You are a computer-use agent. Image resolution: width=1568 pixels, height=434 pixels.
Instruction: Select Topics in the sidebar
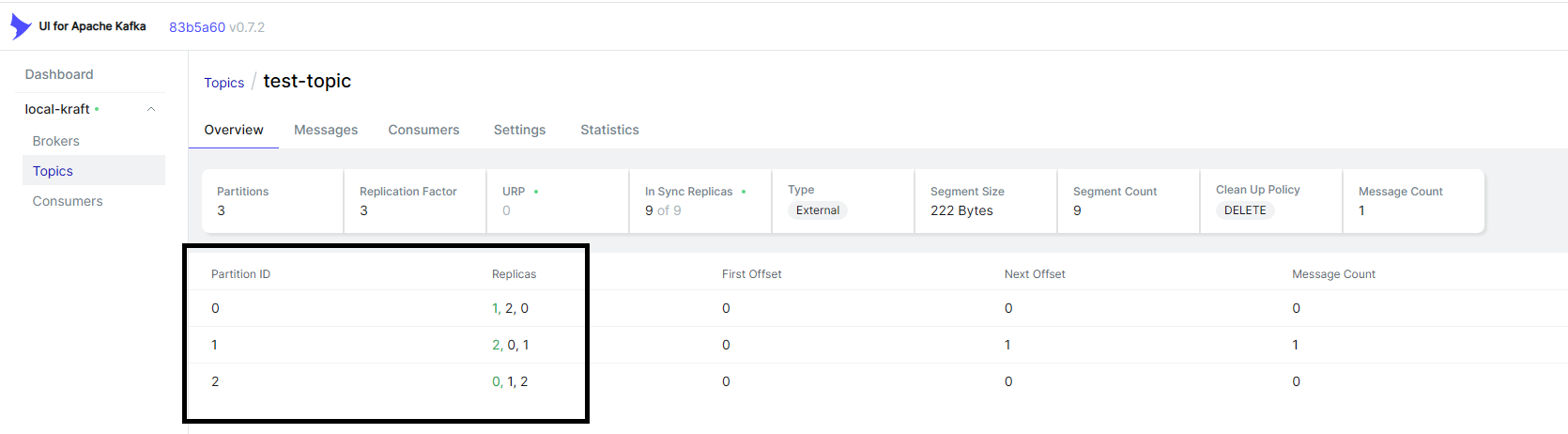53,171
